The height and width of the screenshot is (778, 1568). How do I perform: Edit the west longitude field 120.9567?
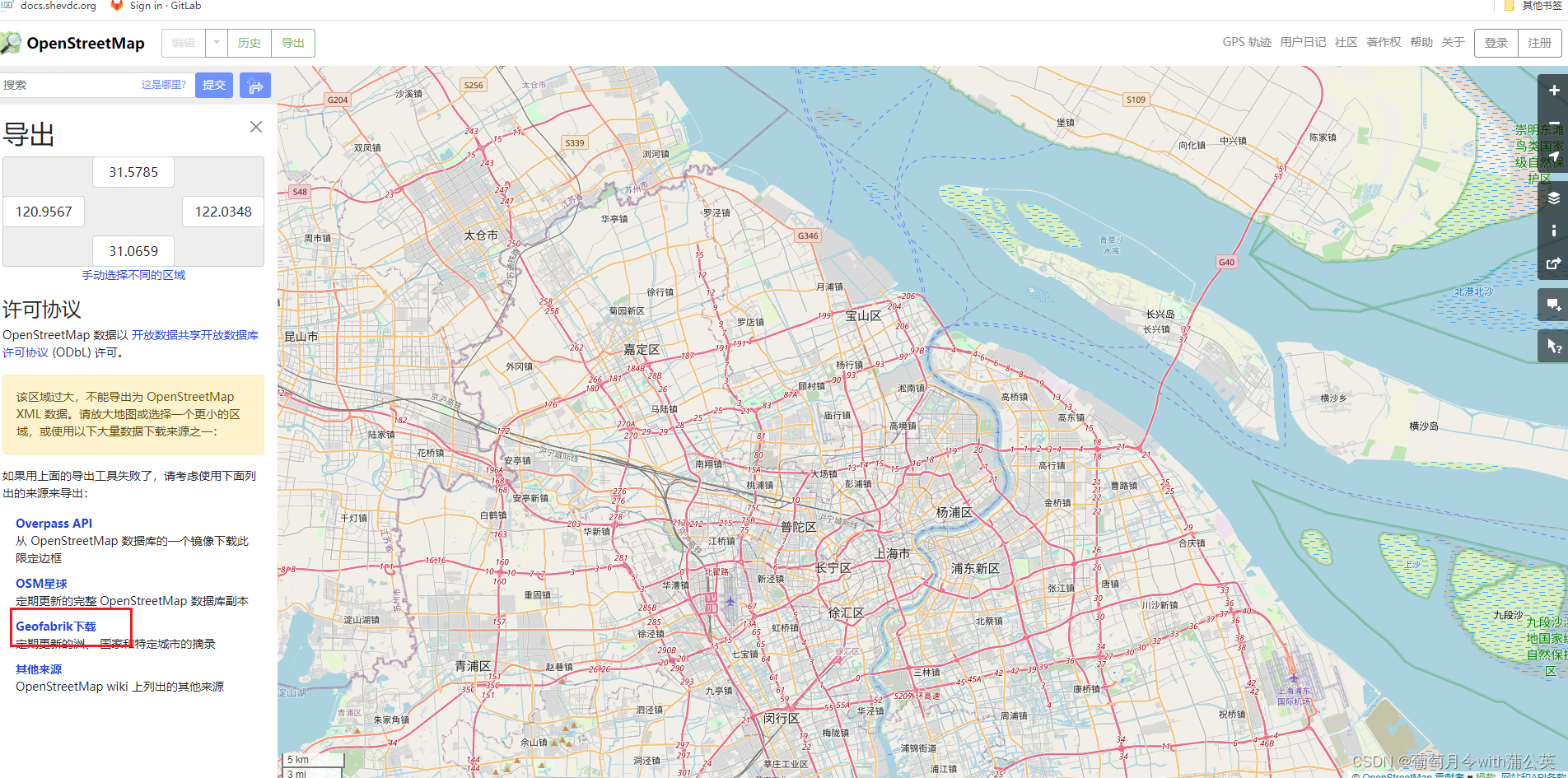[x=44, y=212]
